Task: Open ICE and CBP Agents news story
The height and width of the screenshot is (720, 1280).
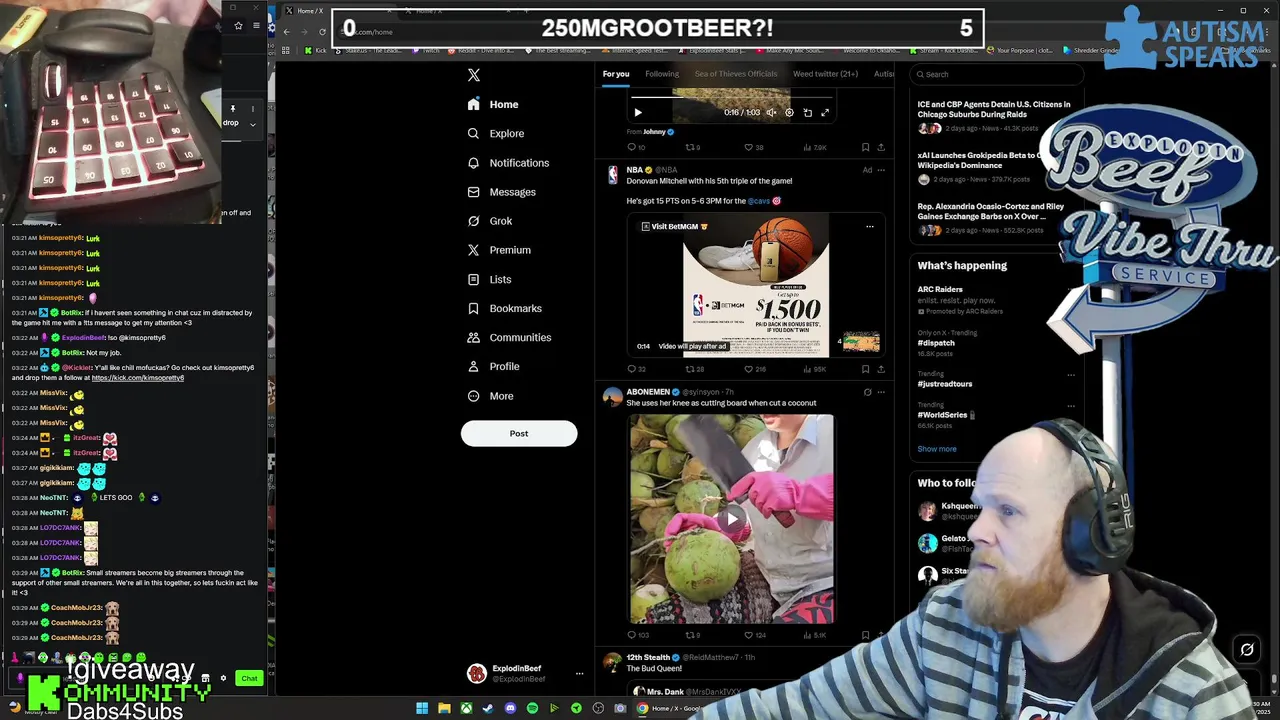Action: [x=994, y=109]
